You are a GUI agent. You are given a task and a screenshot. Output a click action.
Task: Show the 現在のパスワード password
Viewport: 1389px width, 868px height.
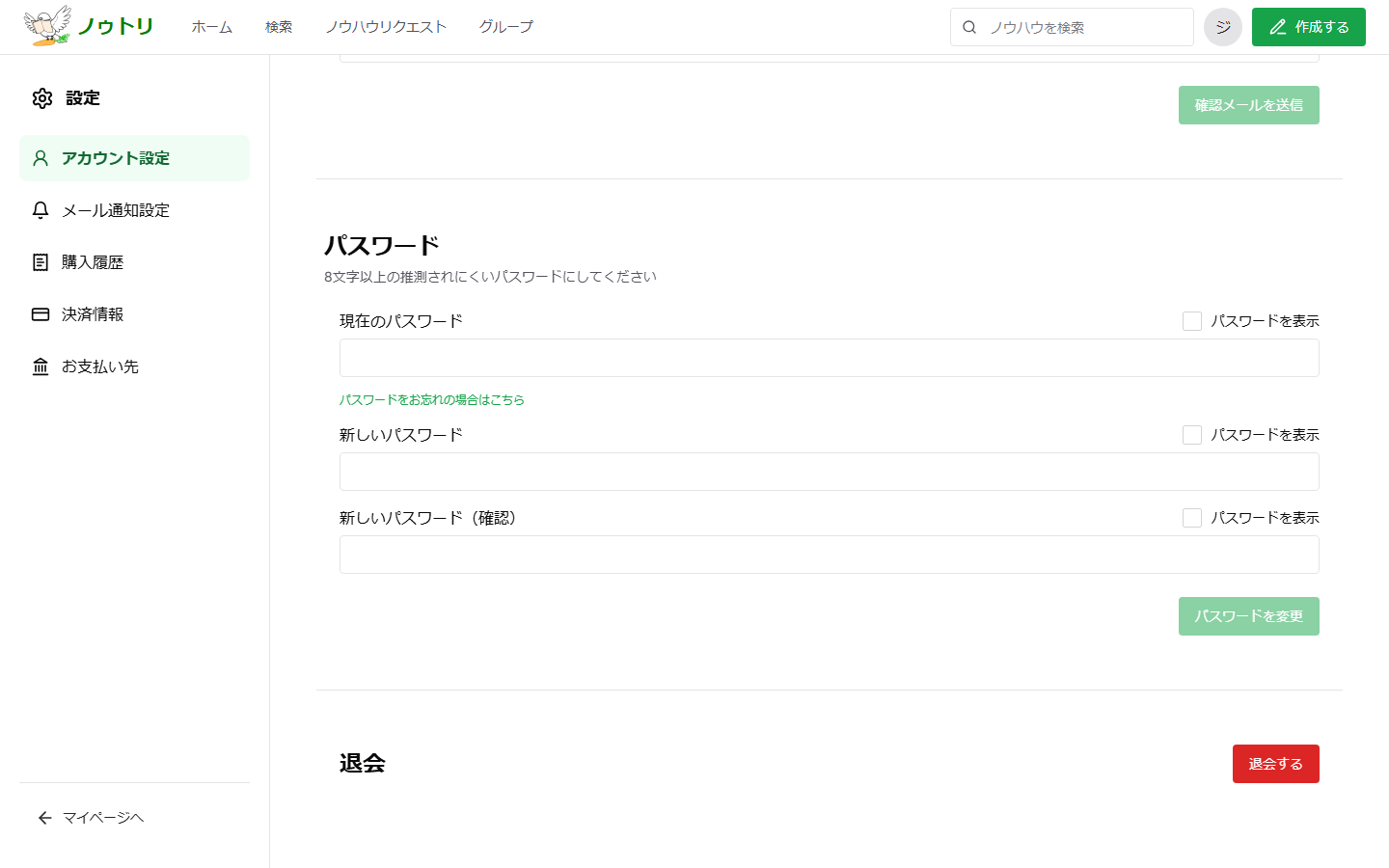point(1192,321)
